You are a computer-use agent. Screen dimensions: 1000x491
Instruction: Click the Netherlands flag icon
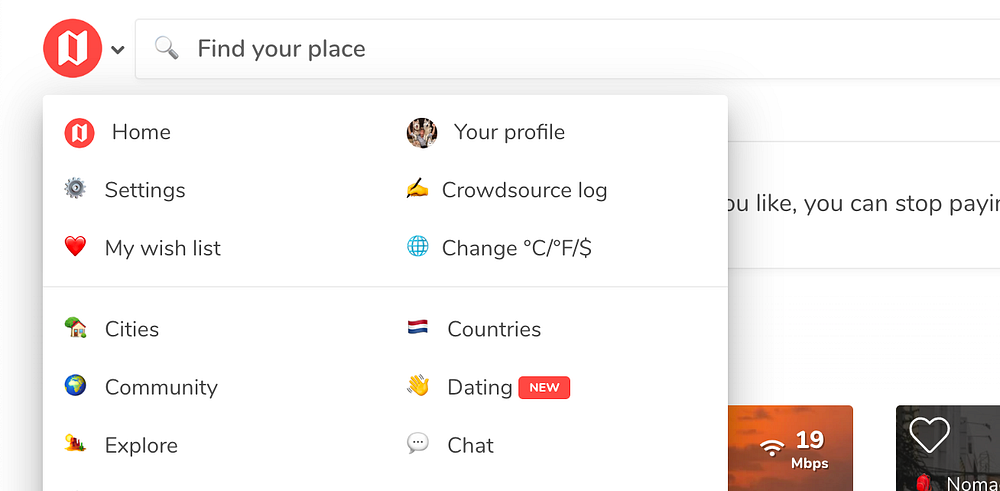(x=417, y=328)
